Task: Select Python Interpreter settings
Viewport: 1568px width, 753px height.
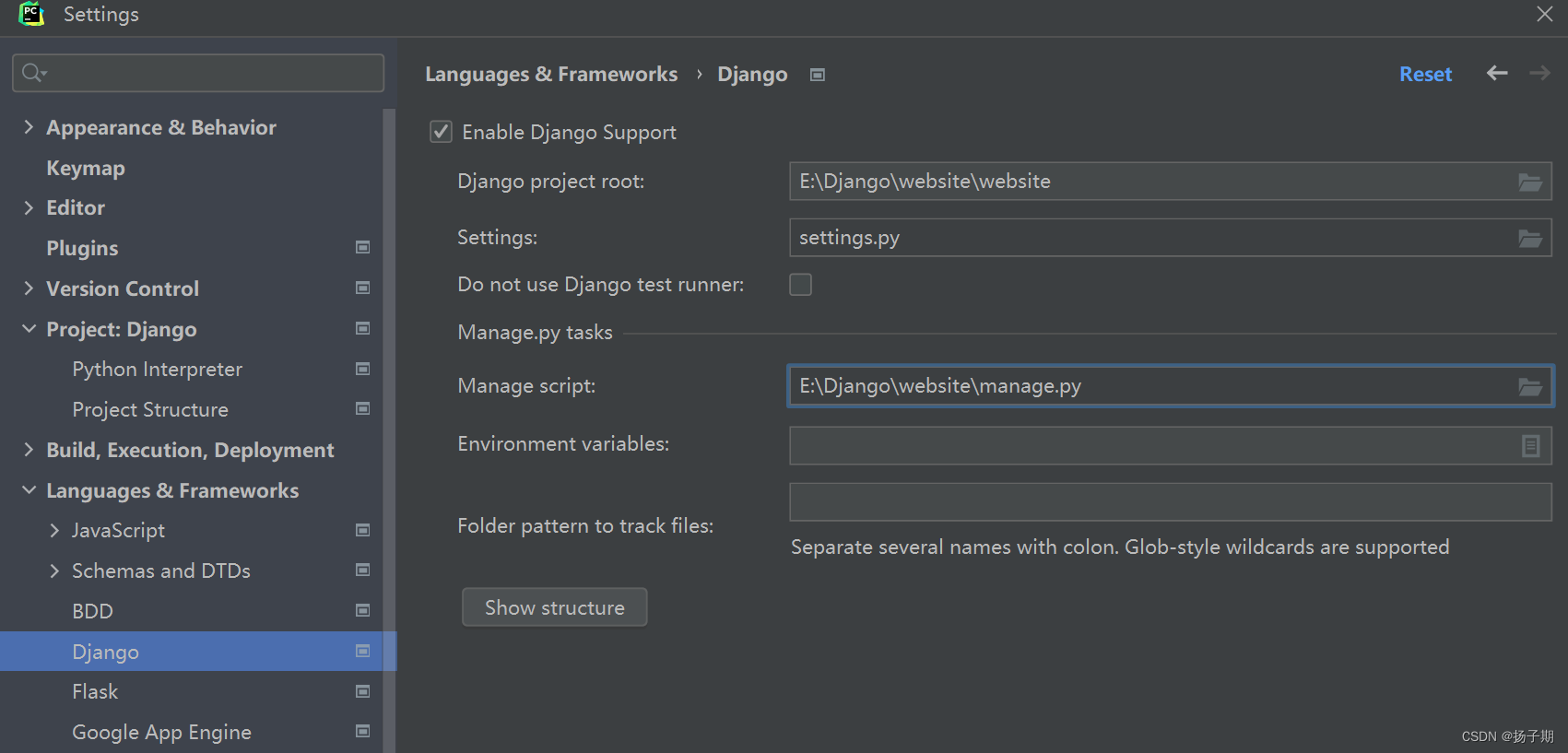Action: tap(158, 369)
